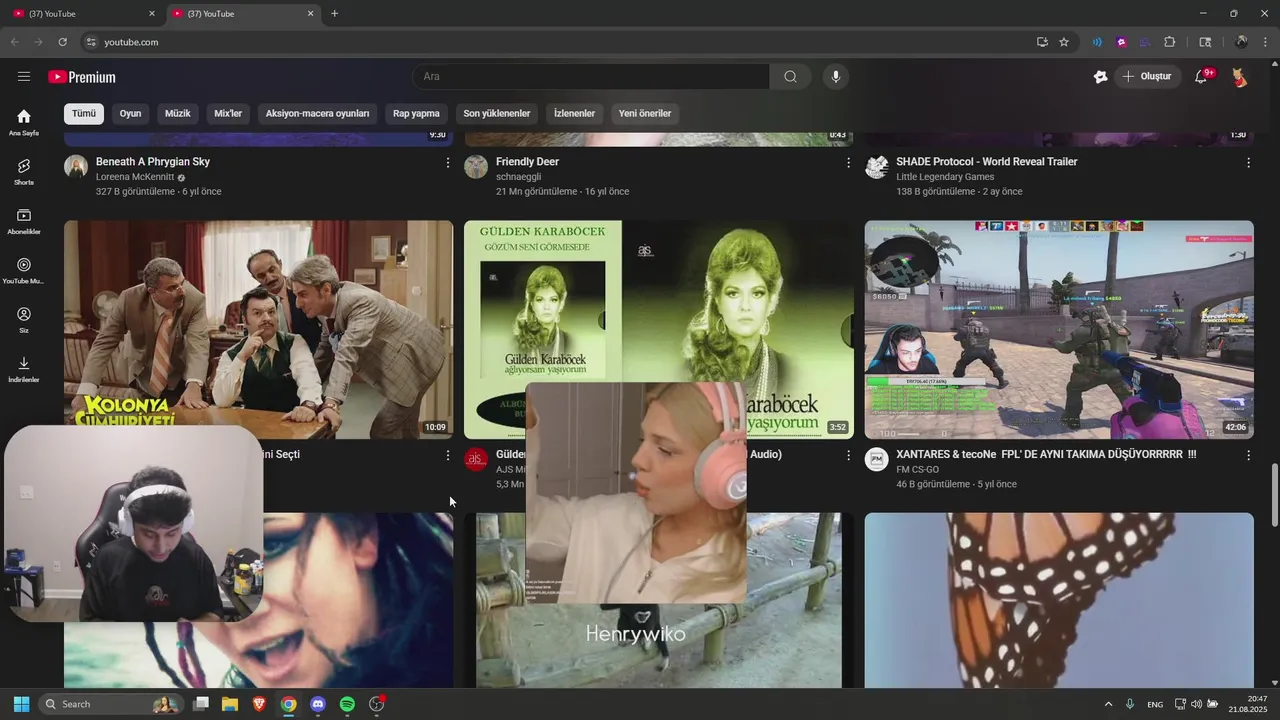Open SHADE Protocol - World Reveal Trailer title
Viewport: 1280px width, 720px height.
[987, 161]
